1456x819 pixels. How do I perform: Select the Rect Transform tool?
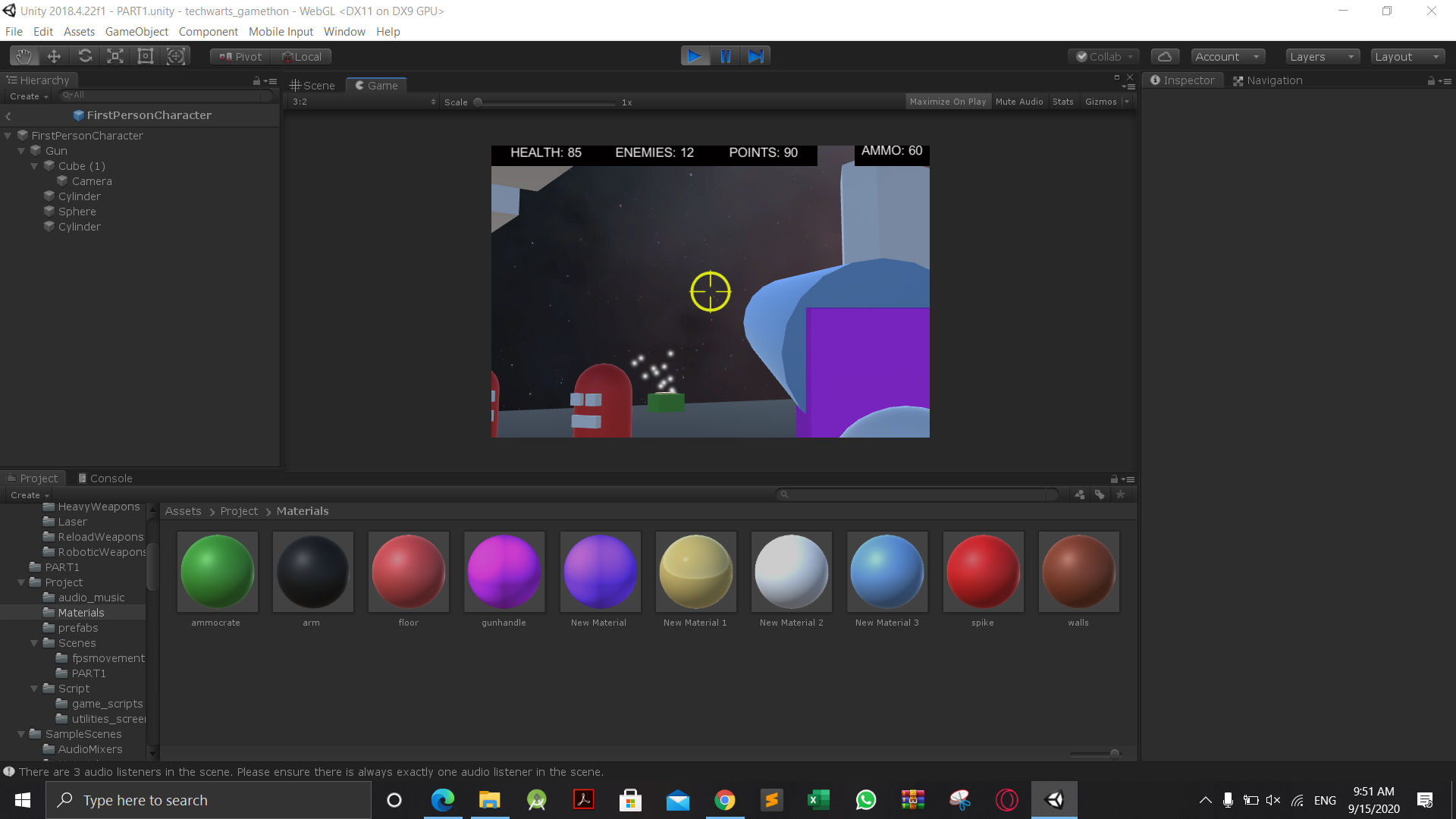pos(146,56)
